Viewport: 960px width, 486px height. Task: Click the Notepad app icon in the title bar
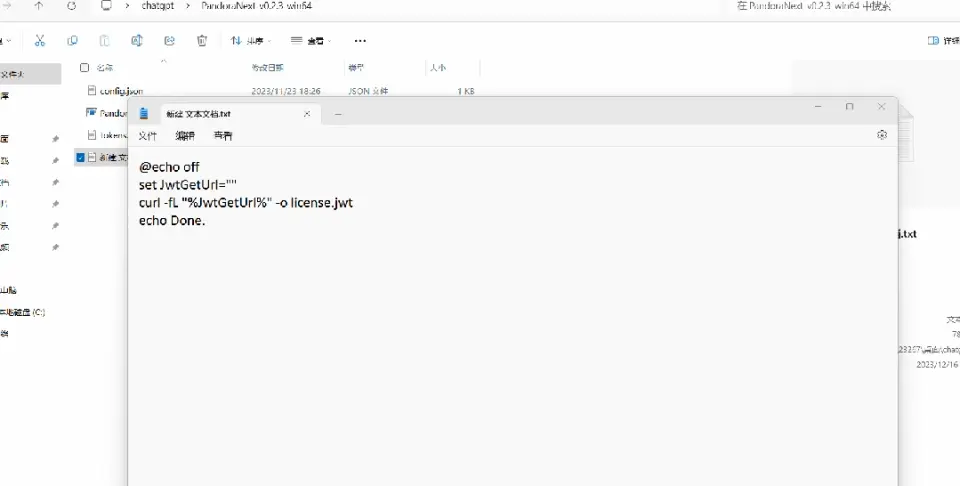pyautogui.click(x=144, y=113)
